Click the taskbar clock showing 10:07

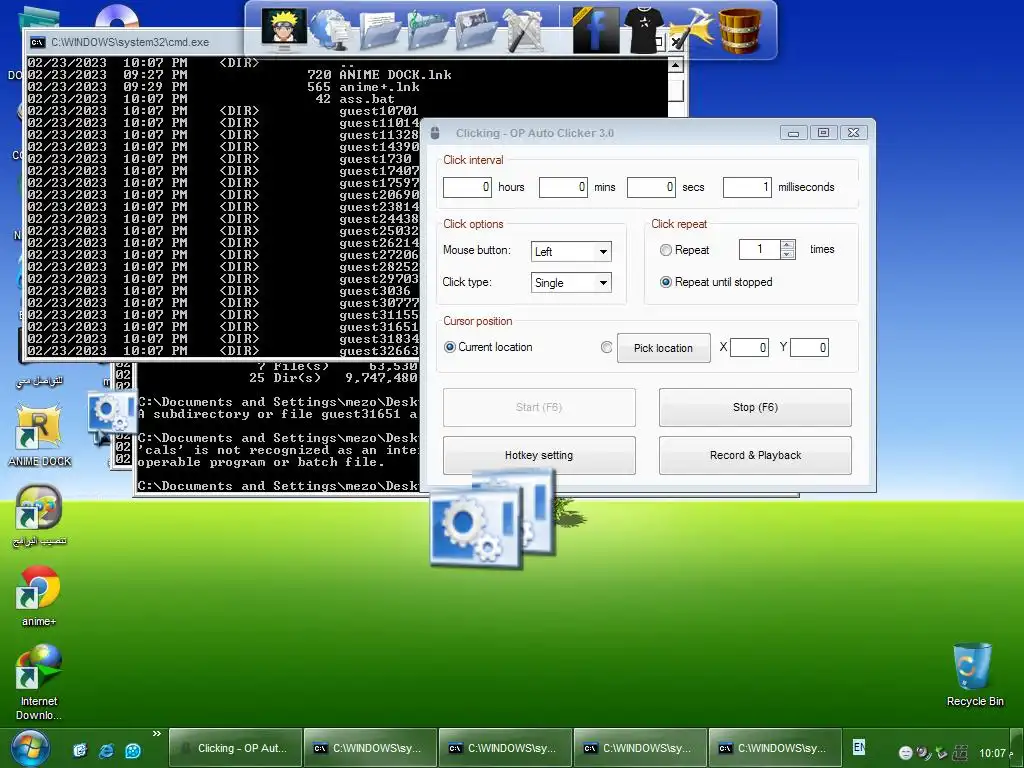pyautogui.click(x=993, y=753)
